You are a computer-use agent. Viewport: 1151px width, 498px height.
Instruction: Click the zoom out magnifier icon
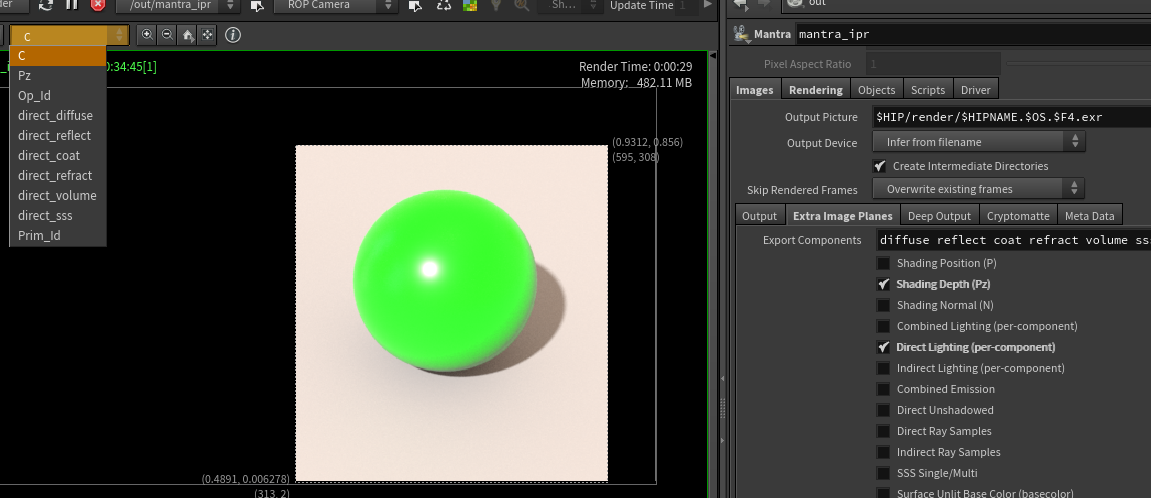tap(167, 35)
